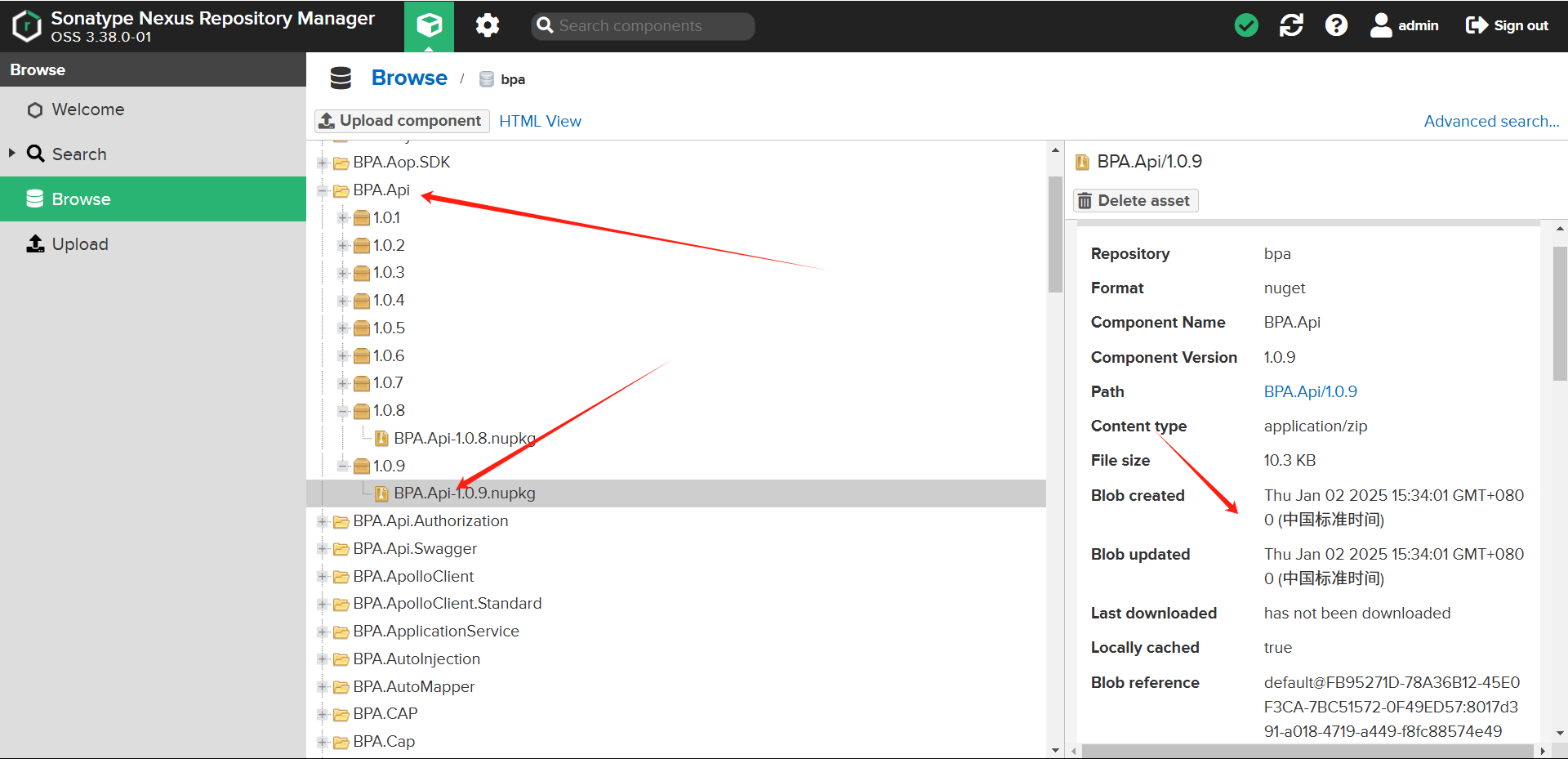Viewport: 1568px width, 759px height.
Task: Select the BPA.Api.Authorization folder
Action: pos(430,521)
